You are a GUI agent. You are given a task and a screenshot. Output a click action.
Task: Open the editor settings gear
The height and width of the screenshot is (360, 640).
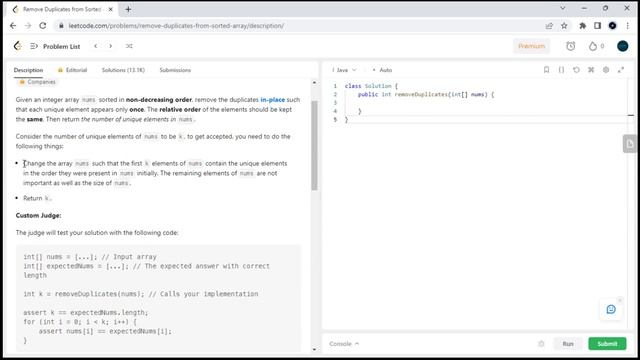point(606,70)
